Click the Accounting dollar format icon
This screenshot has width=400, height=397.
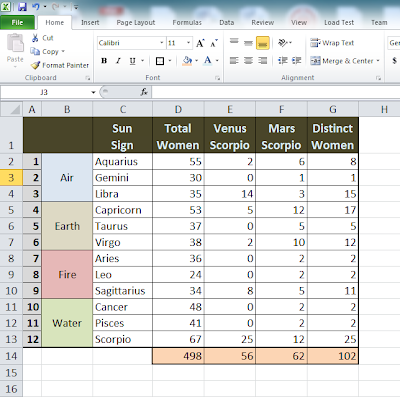pos(395,61)
